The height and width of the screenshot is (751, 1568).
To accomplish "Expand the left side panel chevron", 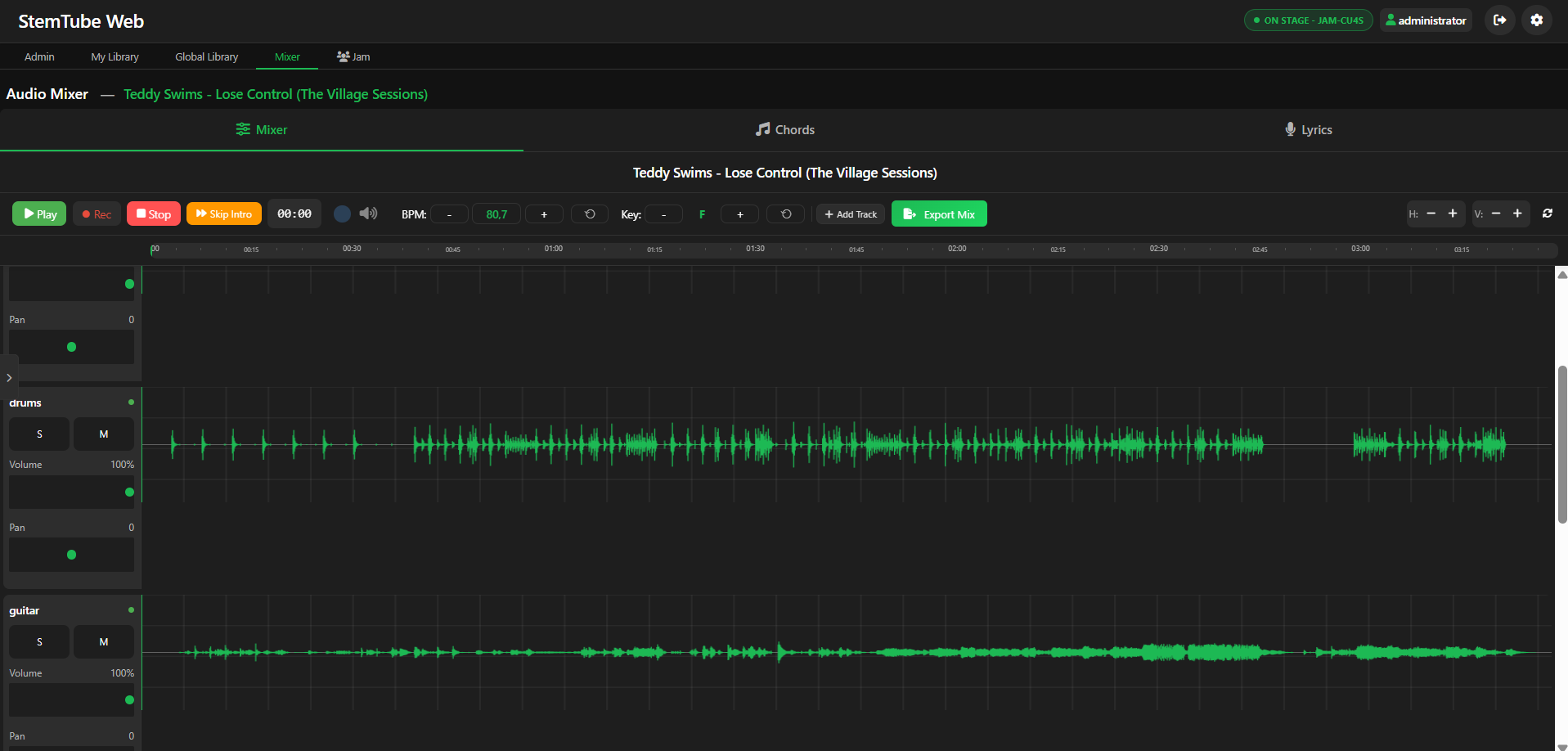I will (x=9, y=378).
